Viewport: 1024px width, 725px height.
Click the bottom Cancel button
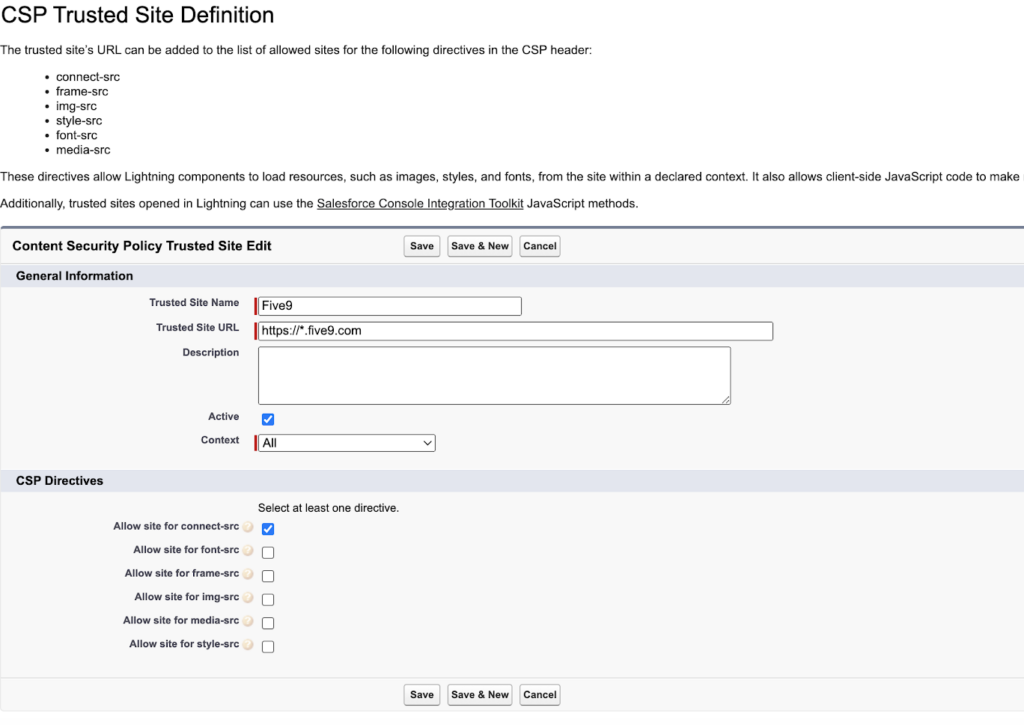(540, 695)
